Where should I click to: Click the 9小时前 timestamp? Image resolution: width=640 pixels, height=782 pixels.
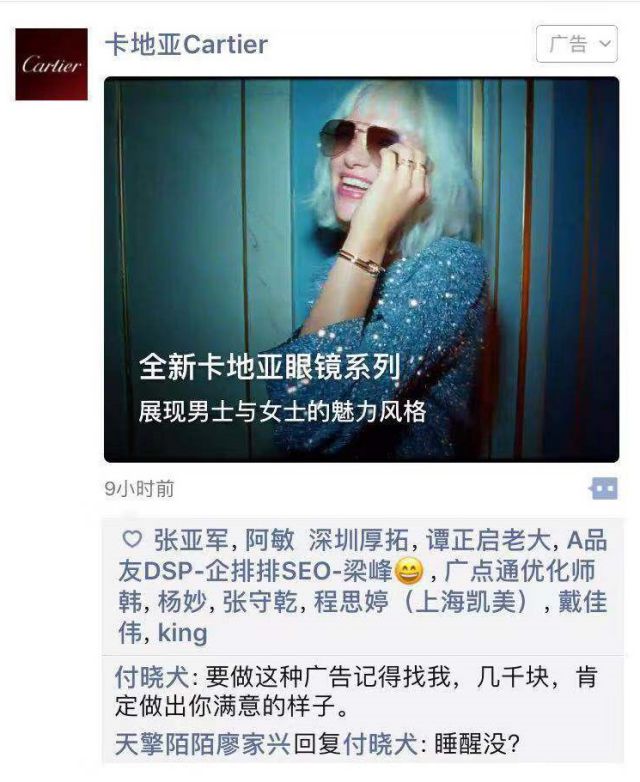coord(139,489)
